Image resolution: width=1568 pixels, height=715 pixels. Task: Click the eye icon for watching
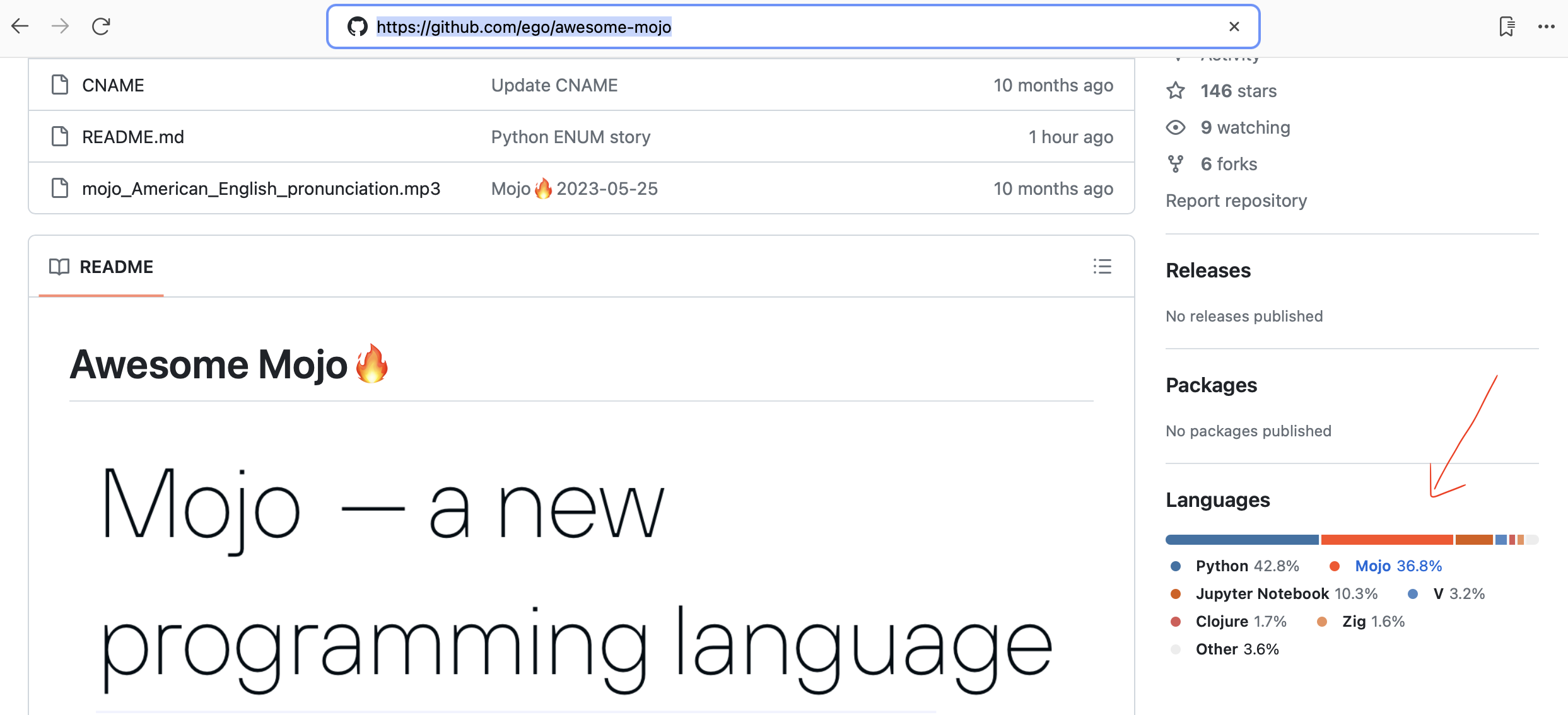point(1176,127)
